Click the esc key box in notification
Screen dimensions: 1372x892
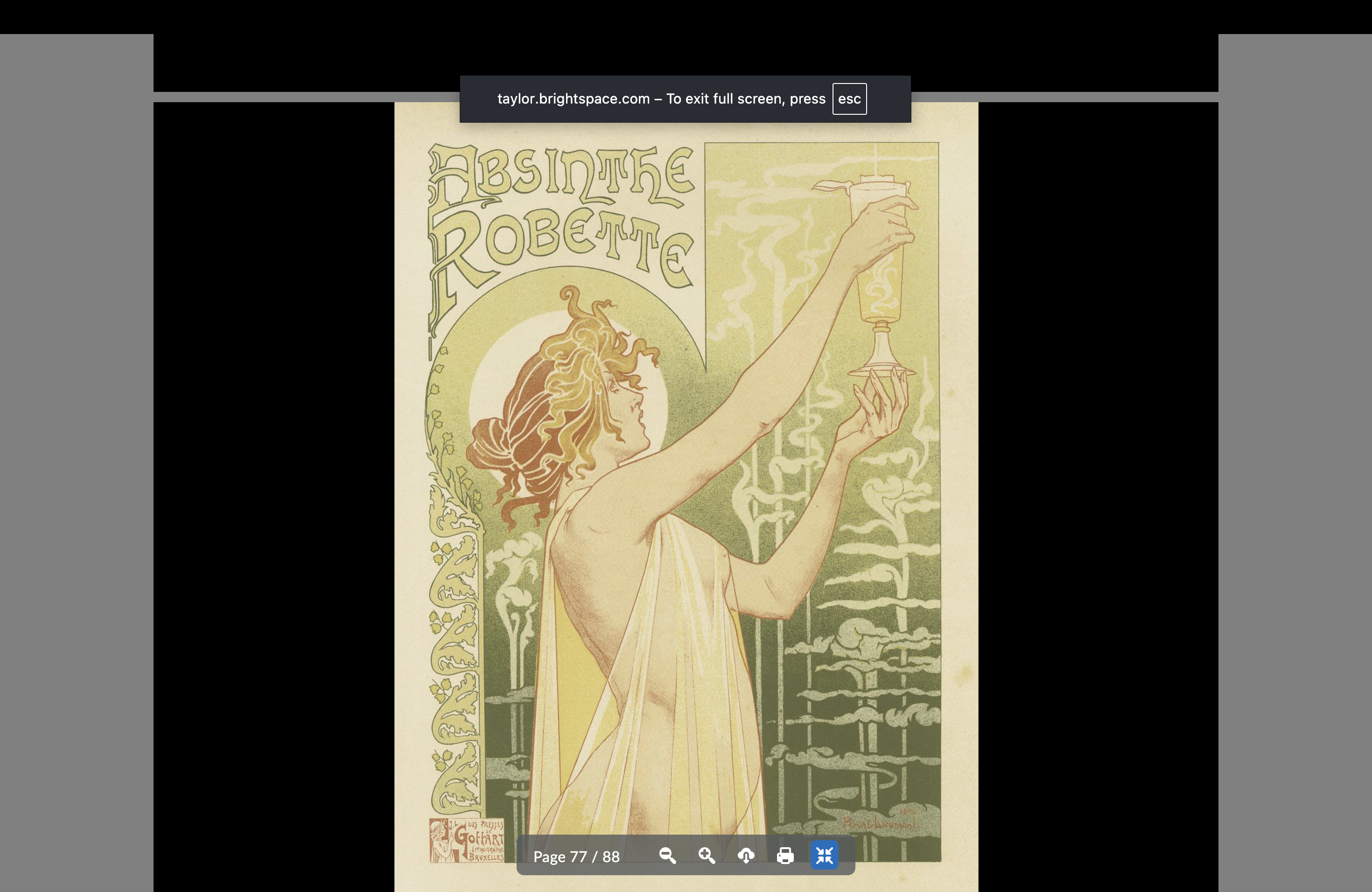point(849,99)
